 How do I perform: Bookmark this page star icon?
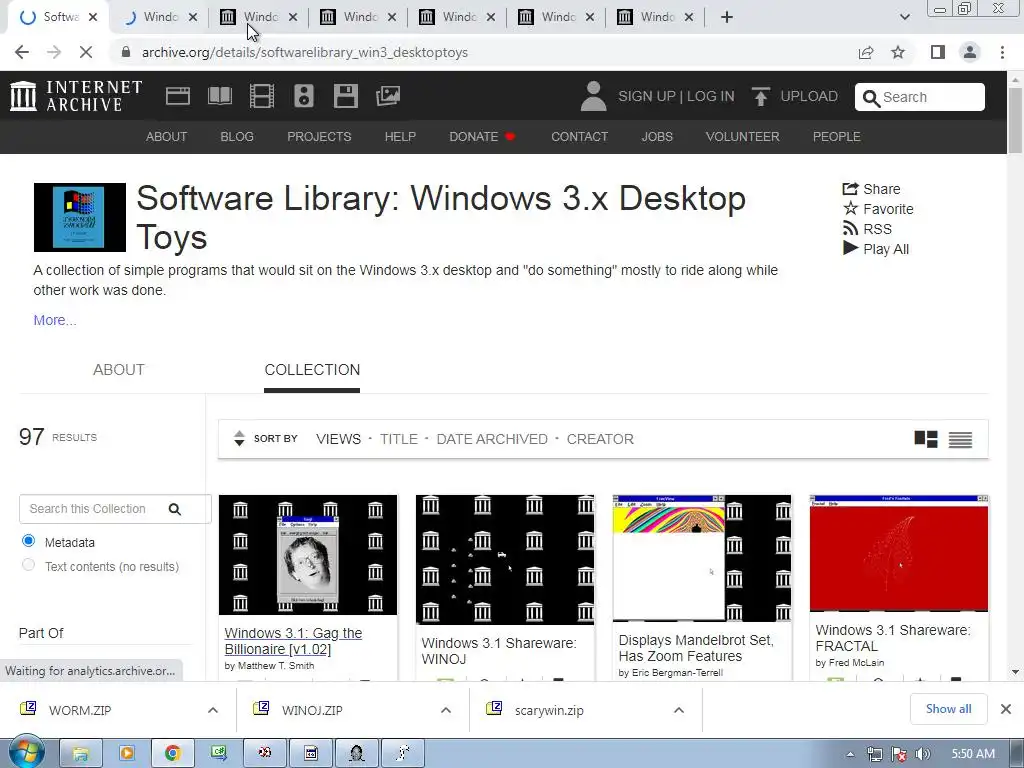click(898, 52)
